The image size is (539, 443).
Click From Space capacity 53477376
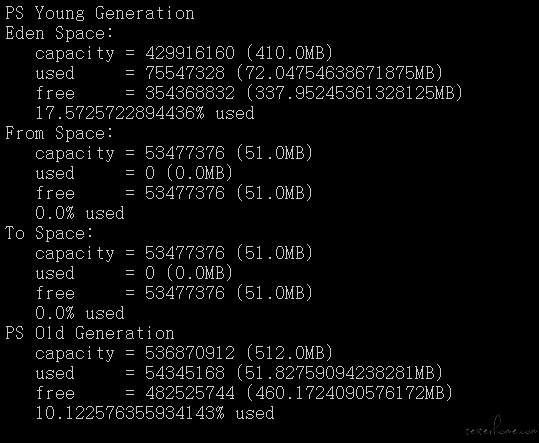pos(185,153)
